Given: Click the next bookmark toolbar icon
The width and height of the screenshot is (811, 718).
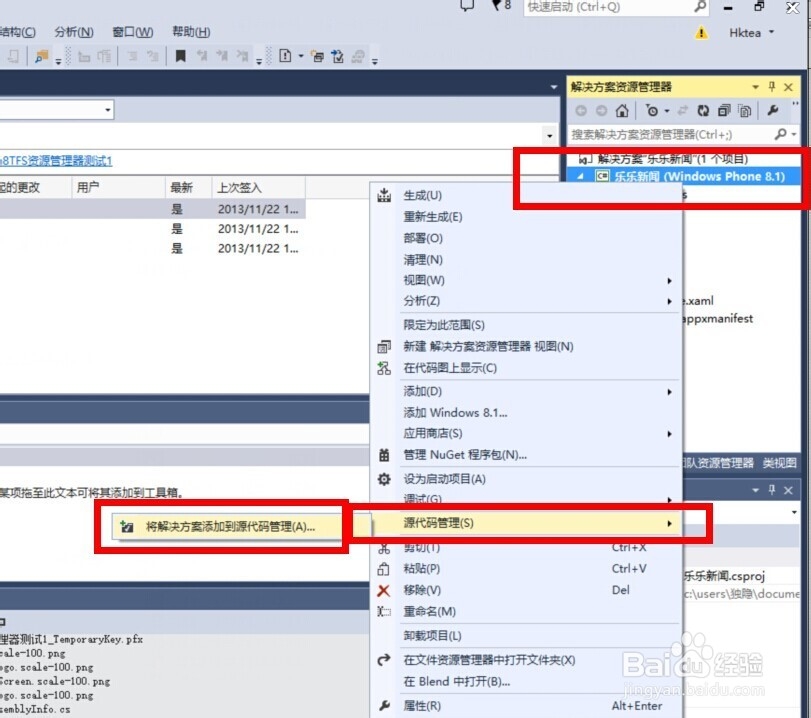Looking at the screenshot, I should coord(222,56).
